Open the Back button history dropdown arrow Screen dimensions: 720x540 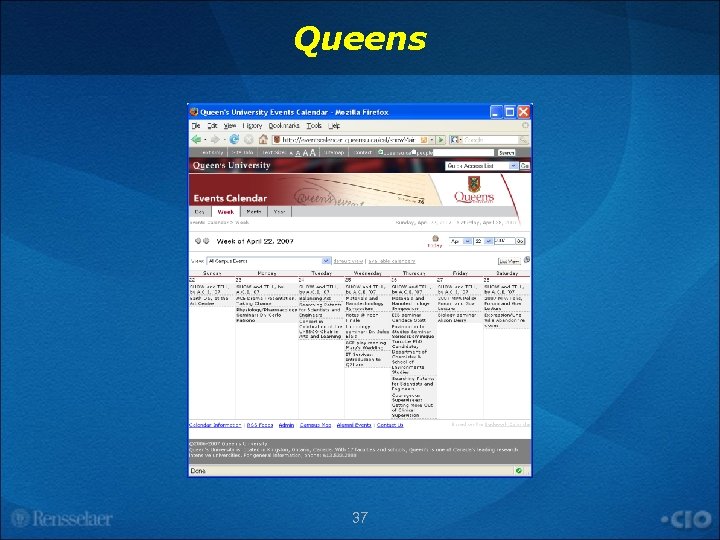pyautogui.click(x=205, y=140)
